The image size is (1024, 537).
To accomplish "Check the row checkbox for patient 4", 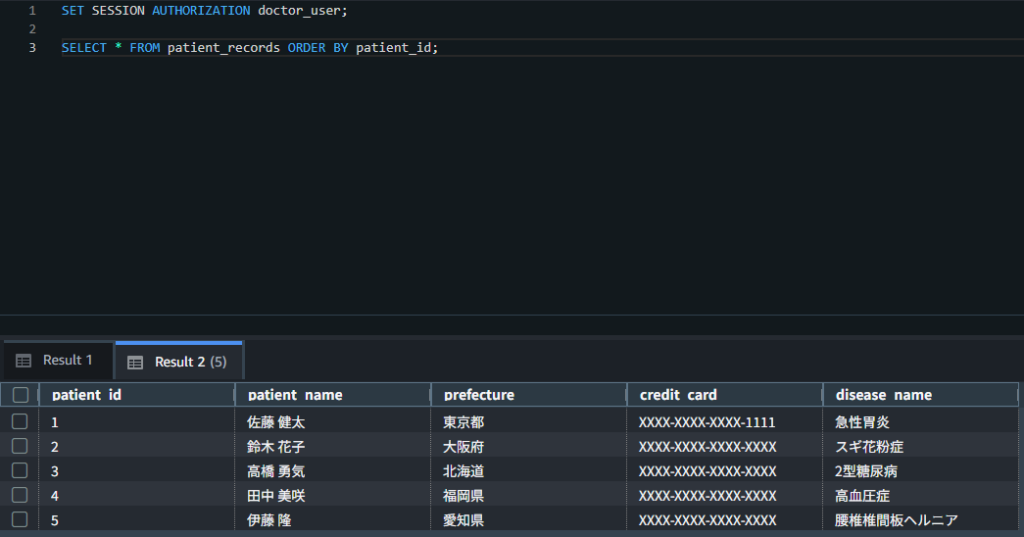I will [x=20, y=495].
